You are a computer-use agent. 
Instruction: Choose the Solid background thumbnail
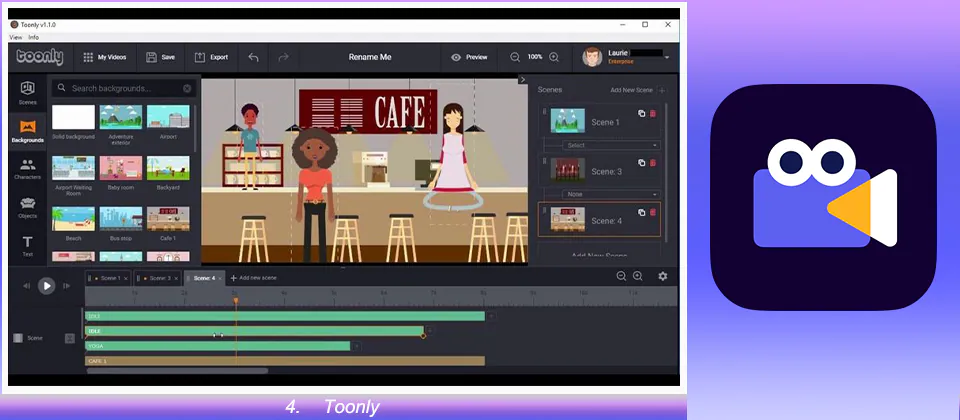click(x=73, y=117)
